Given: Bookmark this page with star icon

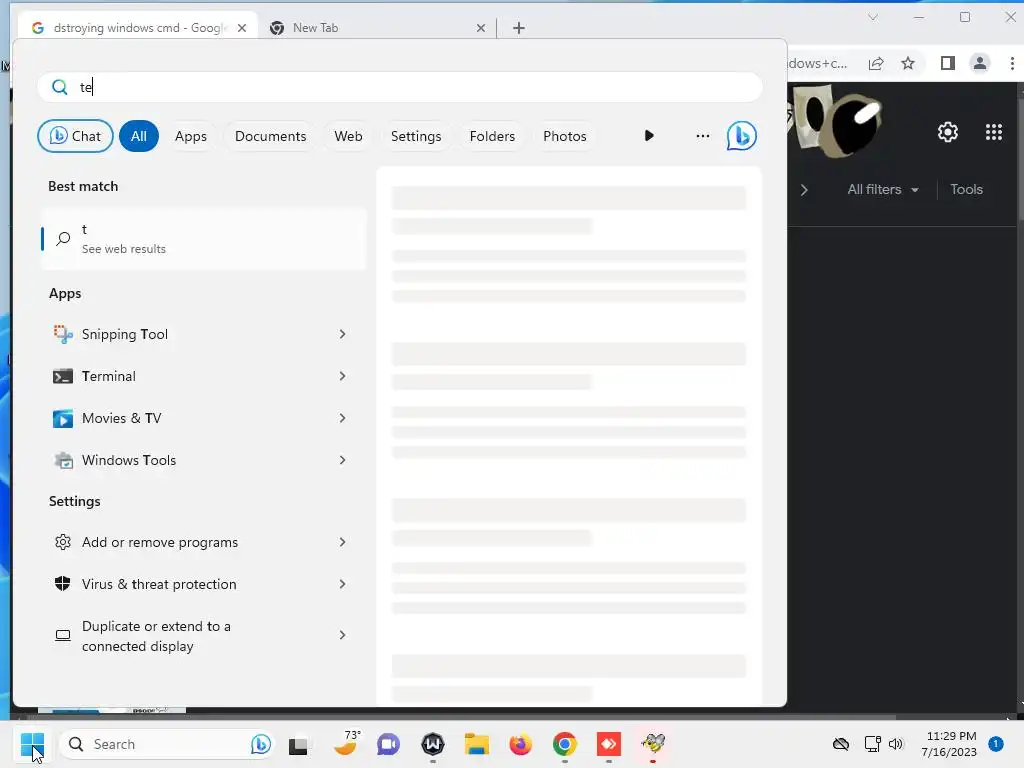Looking at the screenshot, I should (908, 63).
